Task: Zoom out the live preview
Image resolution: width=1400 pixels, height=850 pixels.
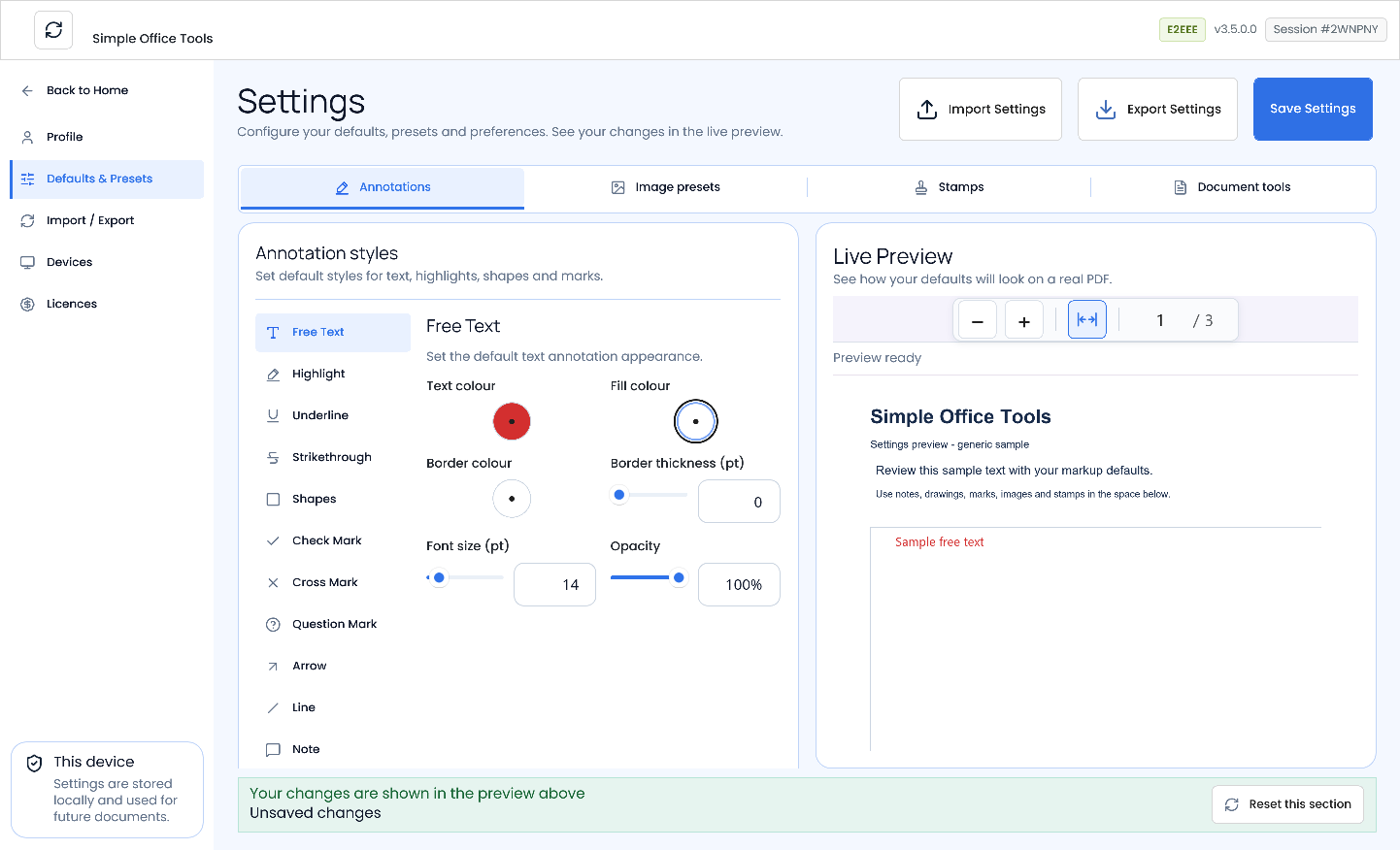Action: tap(978, 320)
